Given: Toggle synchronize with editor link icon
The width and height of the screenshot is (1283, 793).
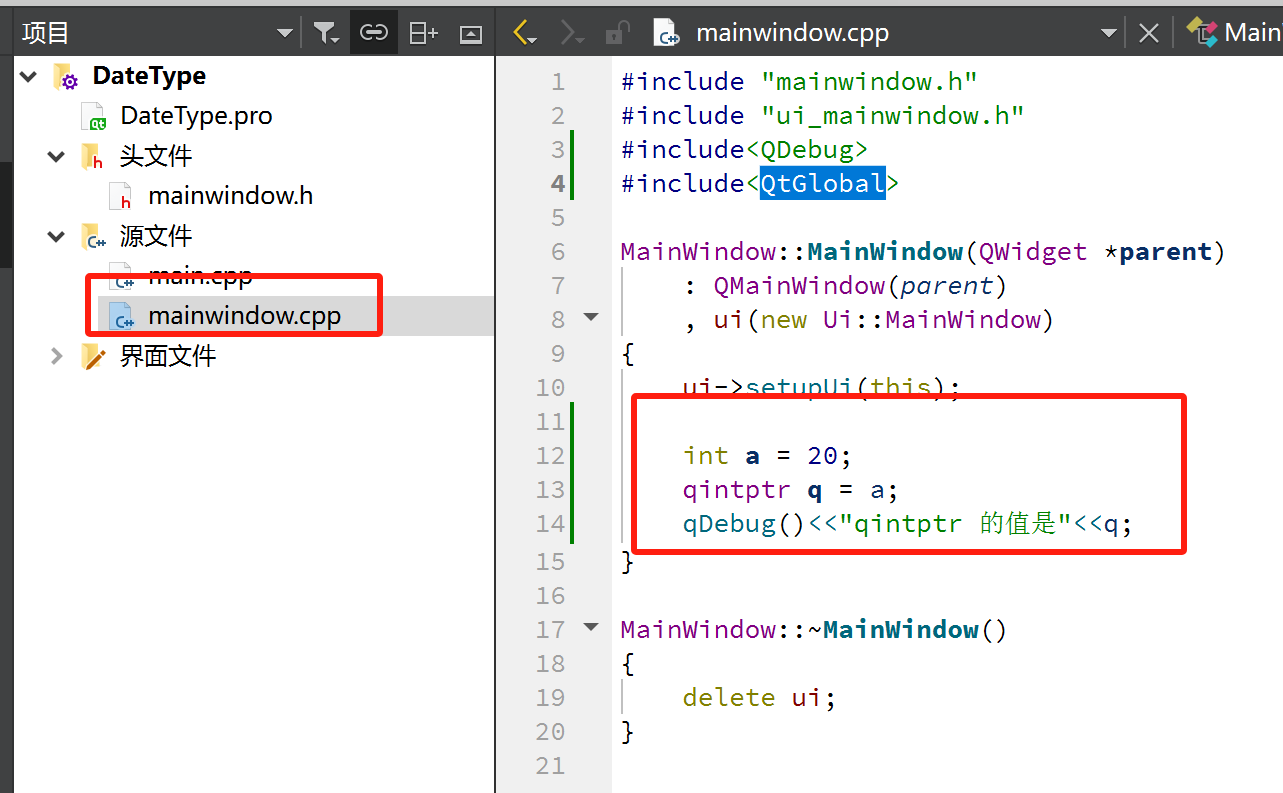Looking at the screenshot, I should tap(373, 33).
